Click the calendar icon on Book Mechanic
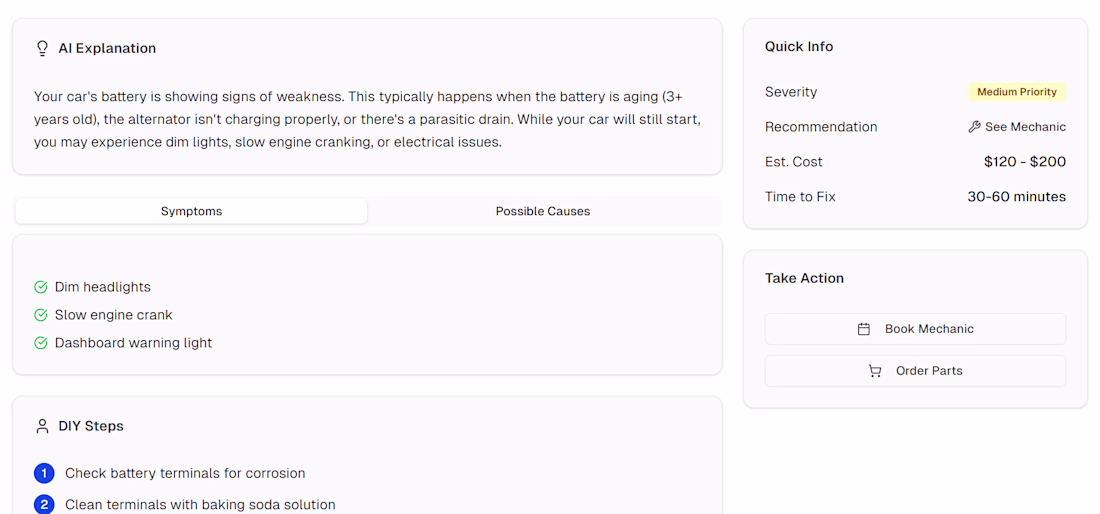This screenshot has width=1100, height=514. click(864, 329)
